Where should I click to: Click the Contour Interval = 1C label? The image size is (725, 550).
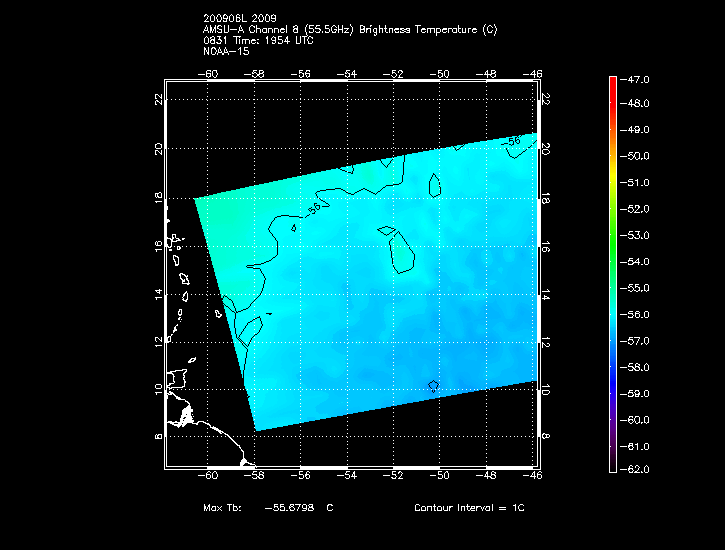(x=469, y=508)
